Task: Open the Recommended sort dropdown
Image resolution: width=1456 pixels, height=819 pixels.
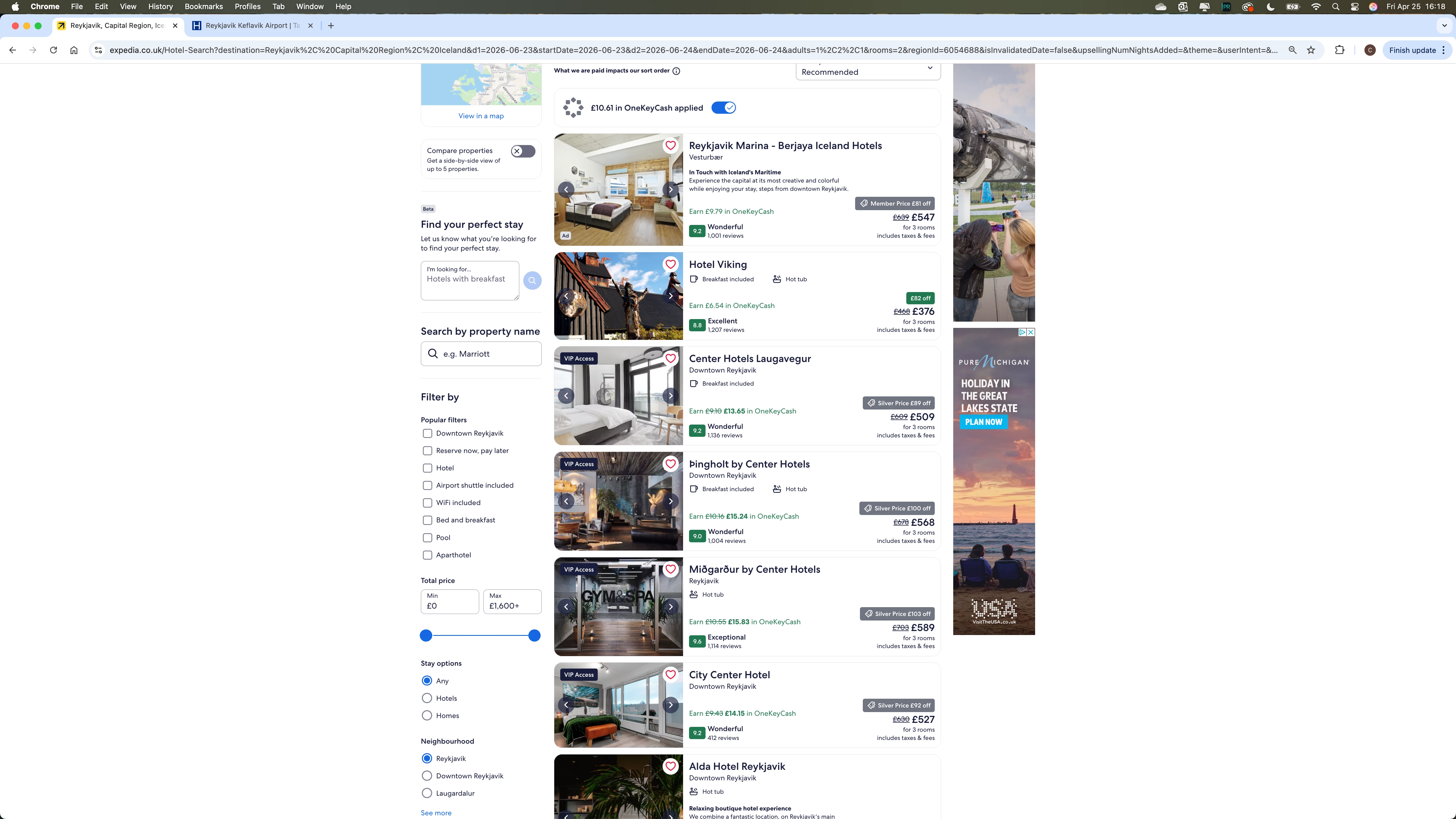Action: tap(868, 71)
